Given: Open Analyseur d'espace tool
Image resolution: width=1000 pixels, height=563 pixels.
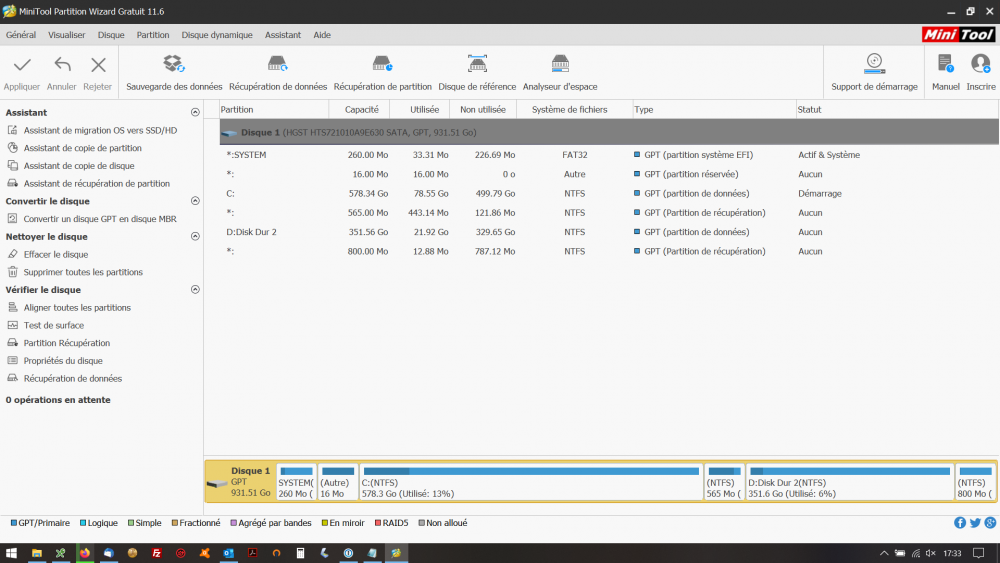Looking at the screenshot, I should 560,65.
